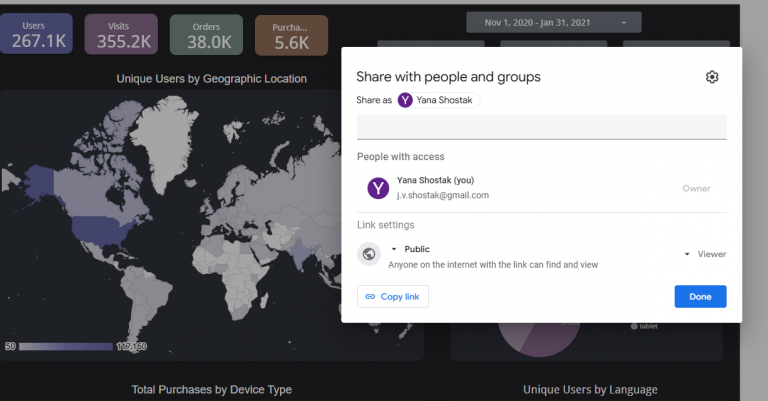Click 'Total Purchases by Device Type' title
The image size is (768, 401).
212,390
